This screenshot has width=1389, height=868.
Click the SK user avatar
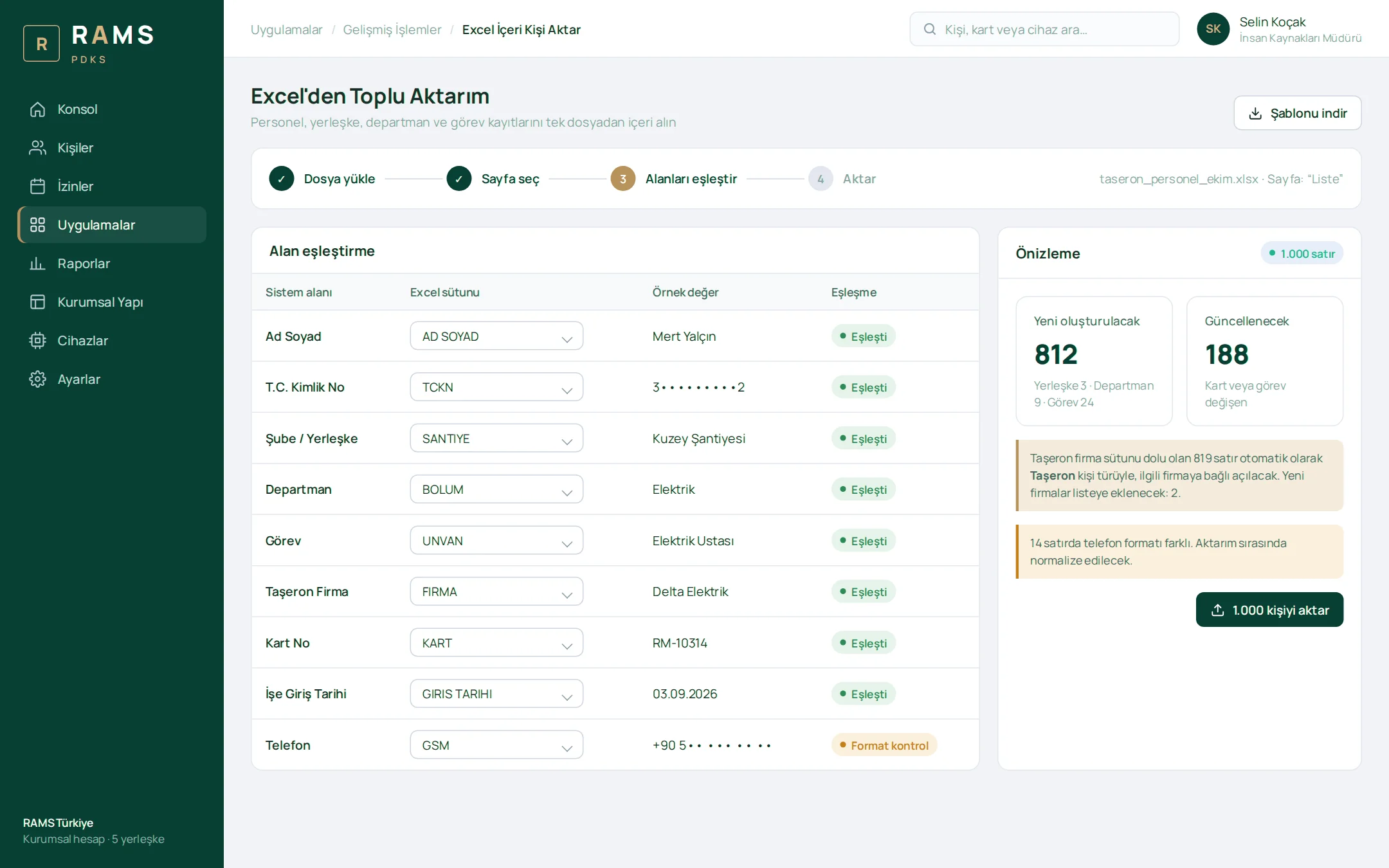click(x=1213, y=29)
